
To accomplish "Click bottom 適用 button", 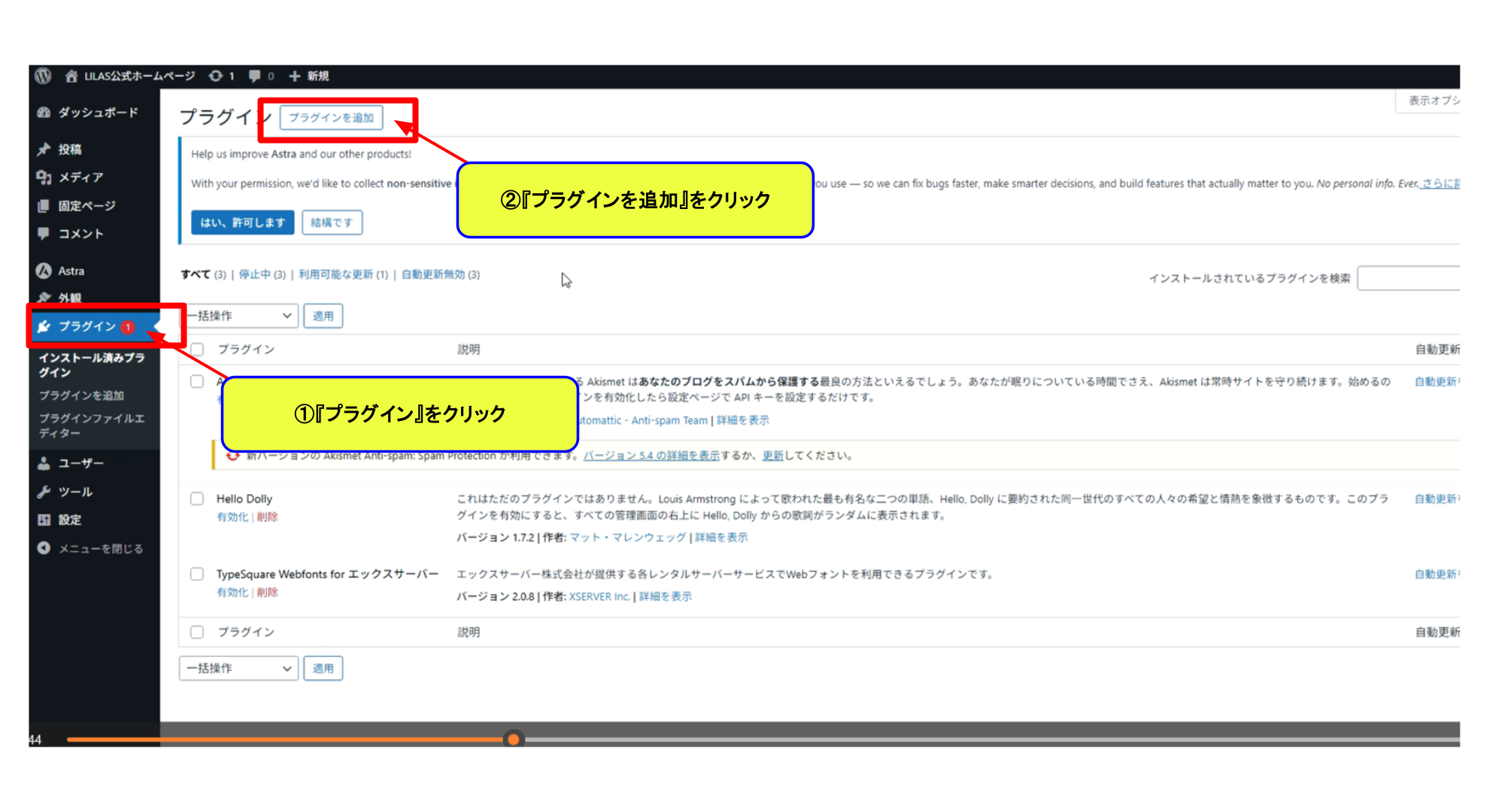I will (323, 668).
